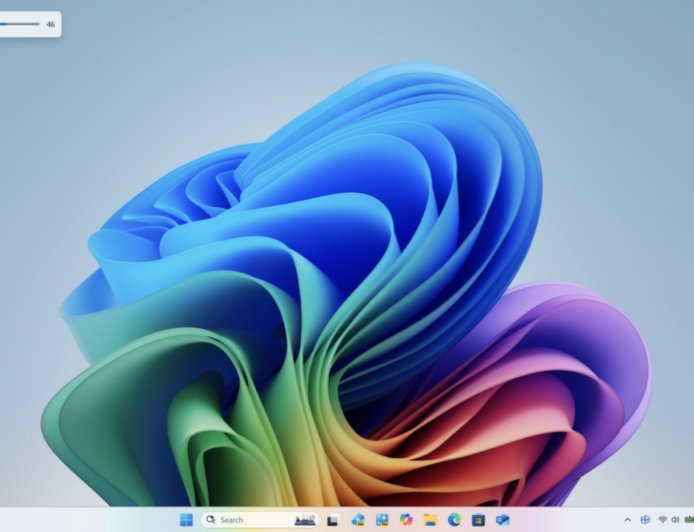Open the Microsoft Store taskbar icon
The height and width of the screenshot is (532, 694).
(x=478, y=520)
